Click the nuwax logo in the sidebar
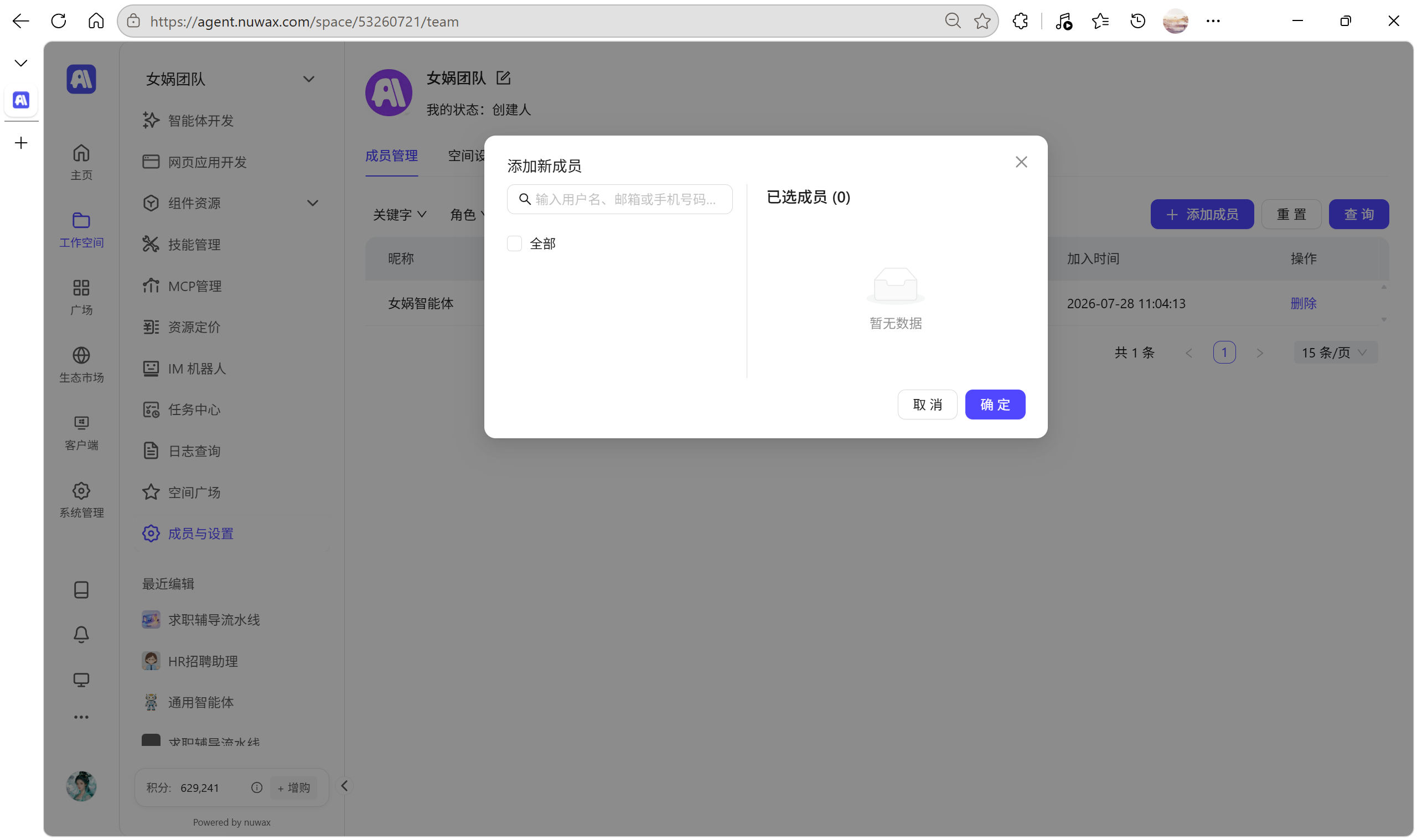This screenshot has width=1417, height=840. tap(81, 79)
